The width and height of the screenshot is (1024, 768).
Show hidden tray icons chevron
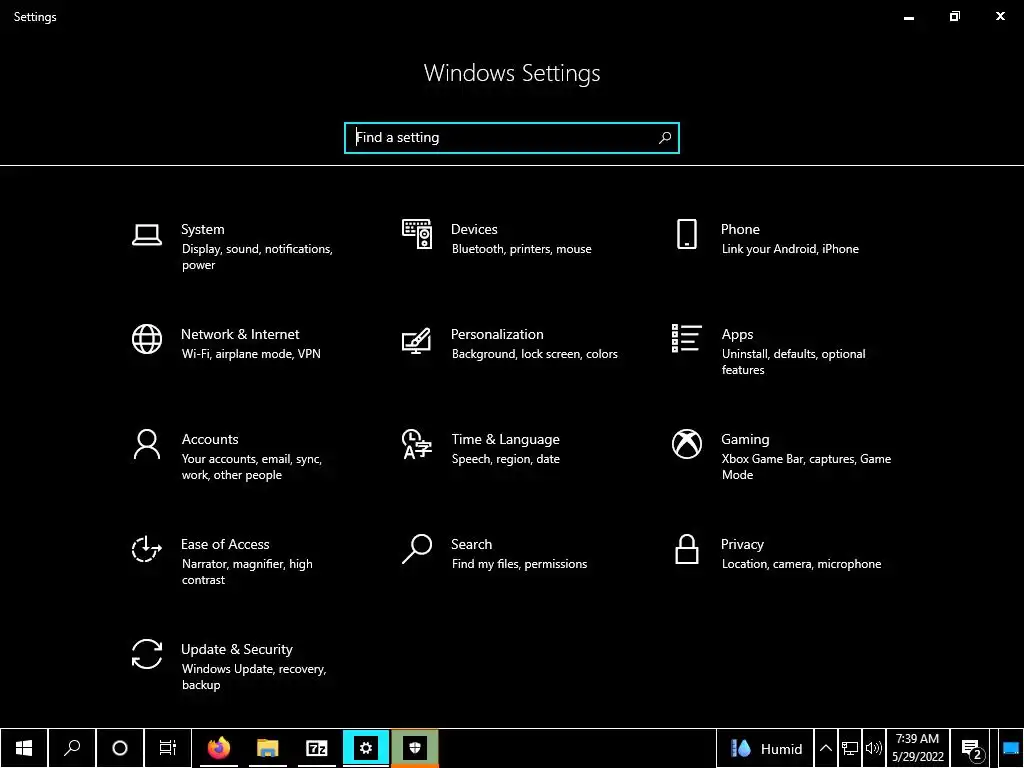(825, 748)
